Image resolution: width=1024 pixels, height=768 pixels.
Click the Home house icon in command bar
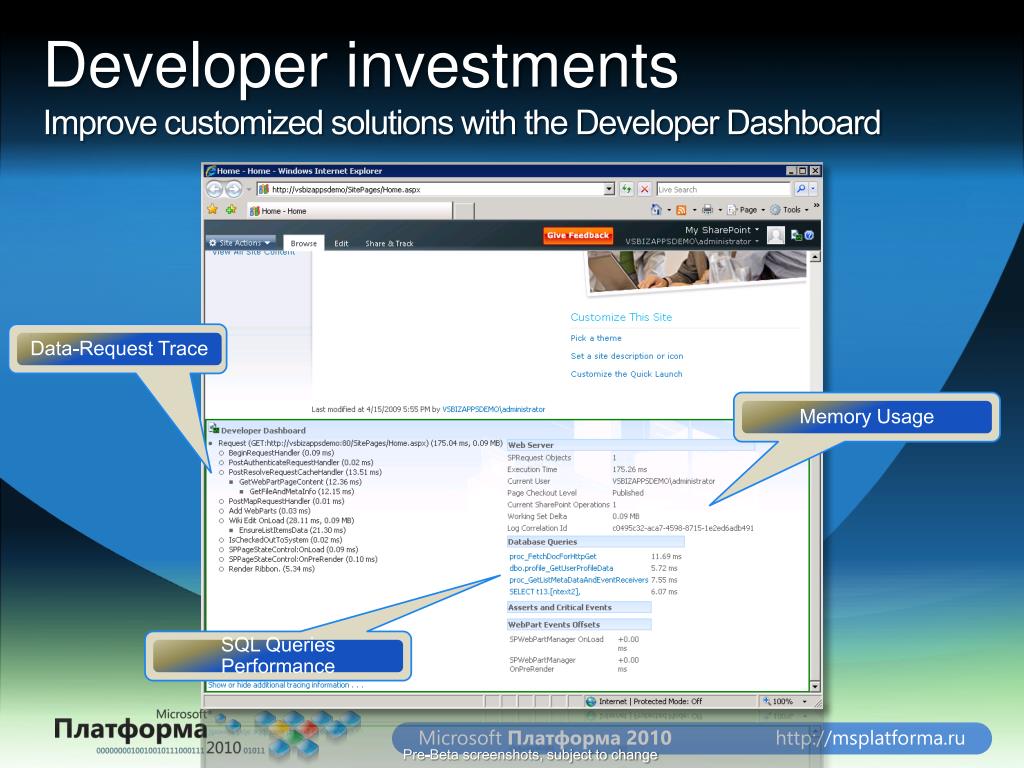656,210
